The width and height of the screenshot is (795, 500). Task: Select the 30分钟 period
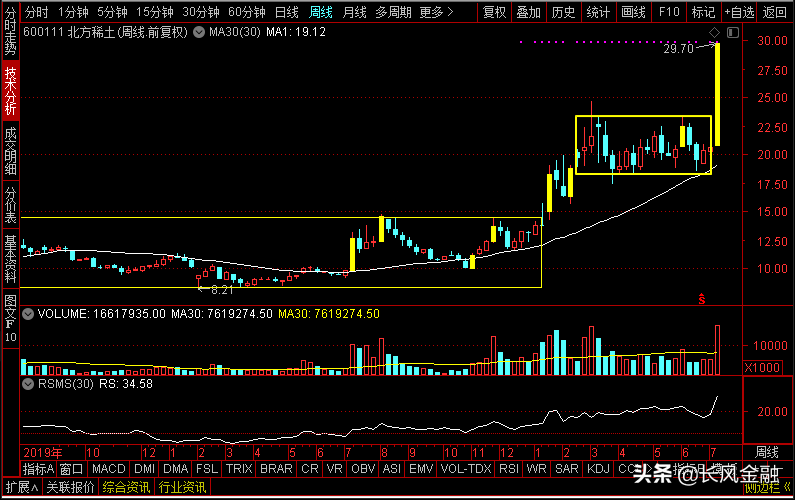click(200, 12)
